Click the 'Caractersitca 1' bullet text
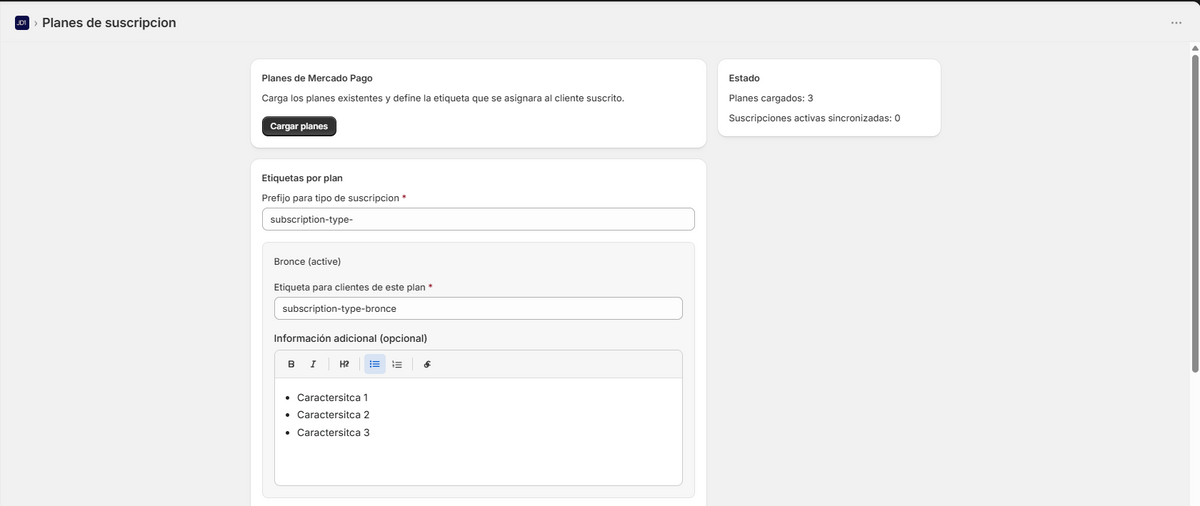The image size is (1200, 506). click(x=332, y=397)
